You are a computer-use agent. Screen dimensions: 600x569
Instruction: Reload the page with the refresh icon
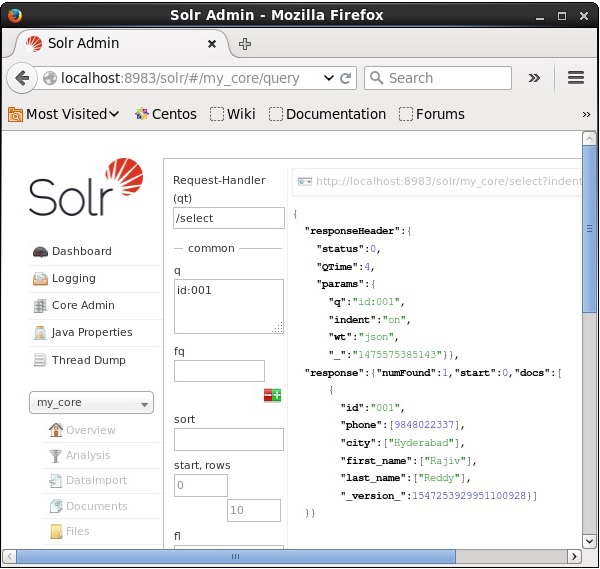pyautogui.click(x=346, y=78)
